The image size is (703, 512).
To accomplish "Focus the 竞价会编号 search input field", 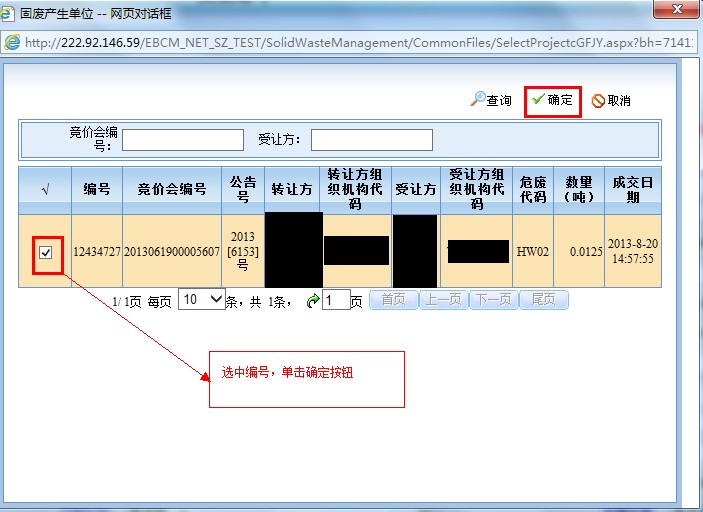I will point(183,140).
